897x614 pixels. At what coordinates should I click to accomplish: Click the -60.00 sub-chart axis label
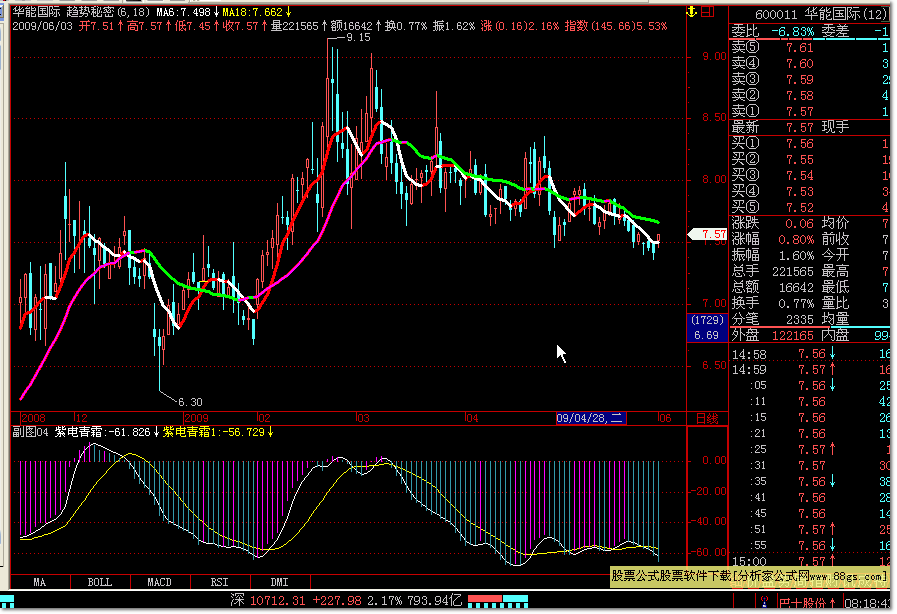tap(708, 552)
